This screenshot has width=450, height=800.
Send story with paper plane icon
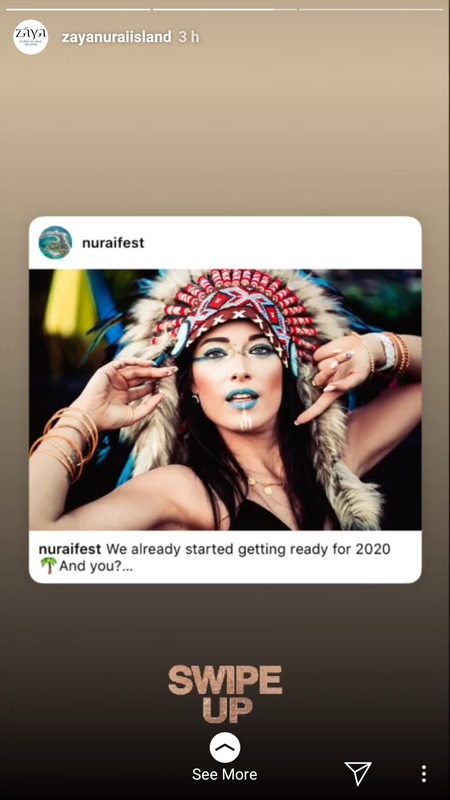click(x=358, y=773)
